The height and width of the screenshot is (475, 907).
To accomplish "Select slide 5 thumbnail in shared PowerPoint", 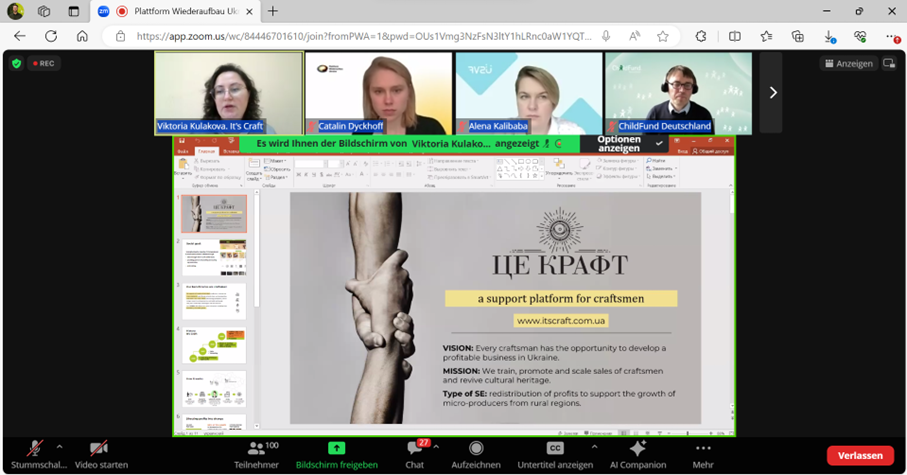I will coord(214,389).
